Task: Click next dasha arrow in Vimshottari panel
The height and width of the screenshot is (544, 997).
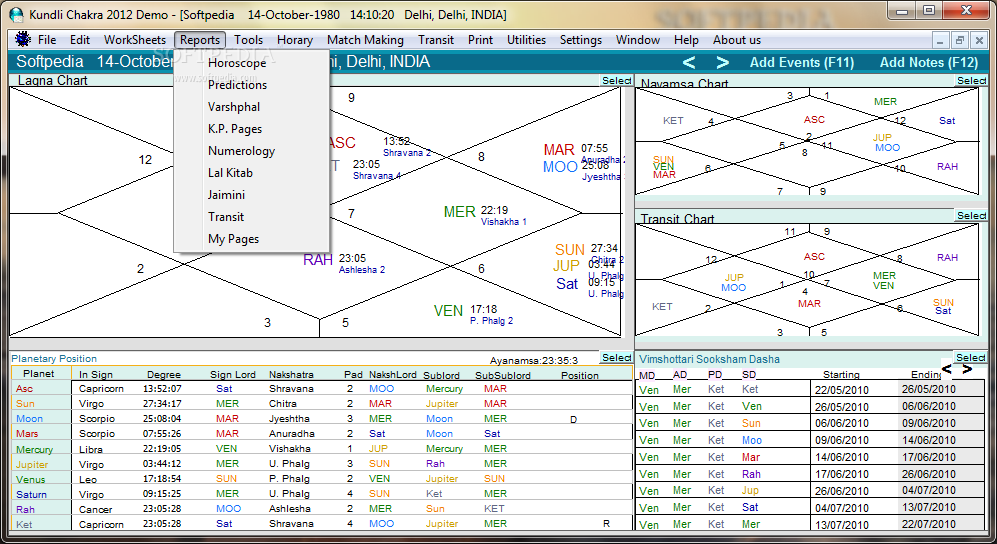Action: tap(967, 369)
